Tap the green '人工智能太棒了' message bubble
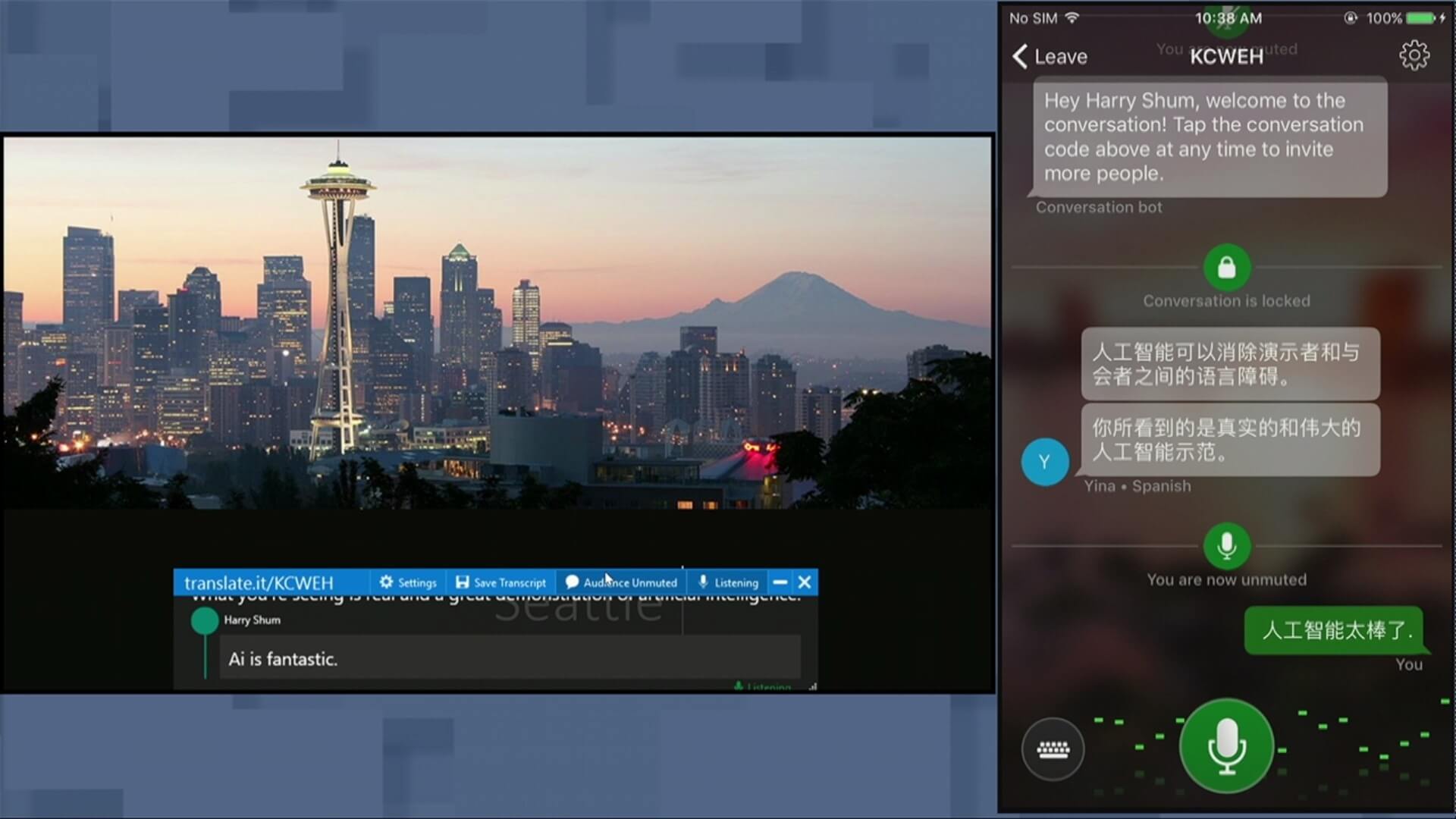The width and height of the screenshot is (1456, 819). pyautogui.click(x=1336, y=630)
